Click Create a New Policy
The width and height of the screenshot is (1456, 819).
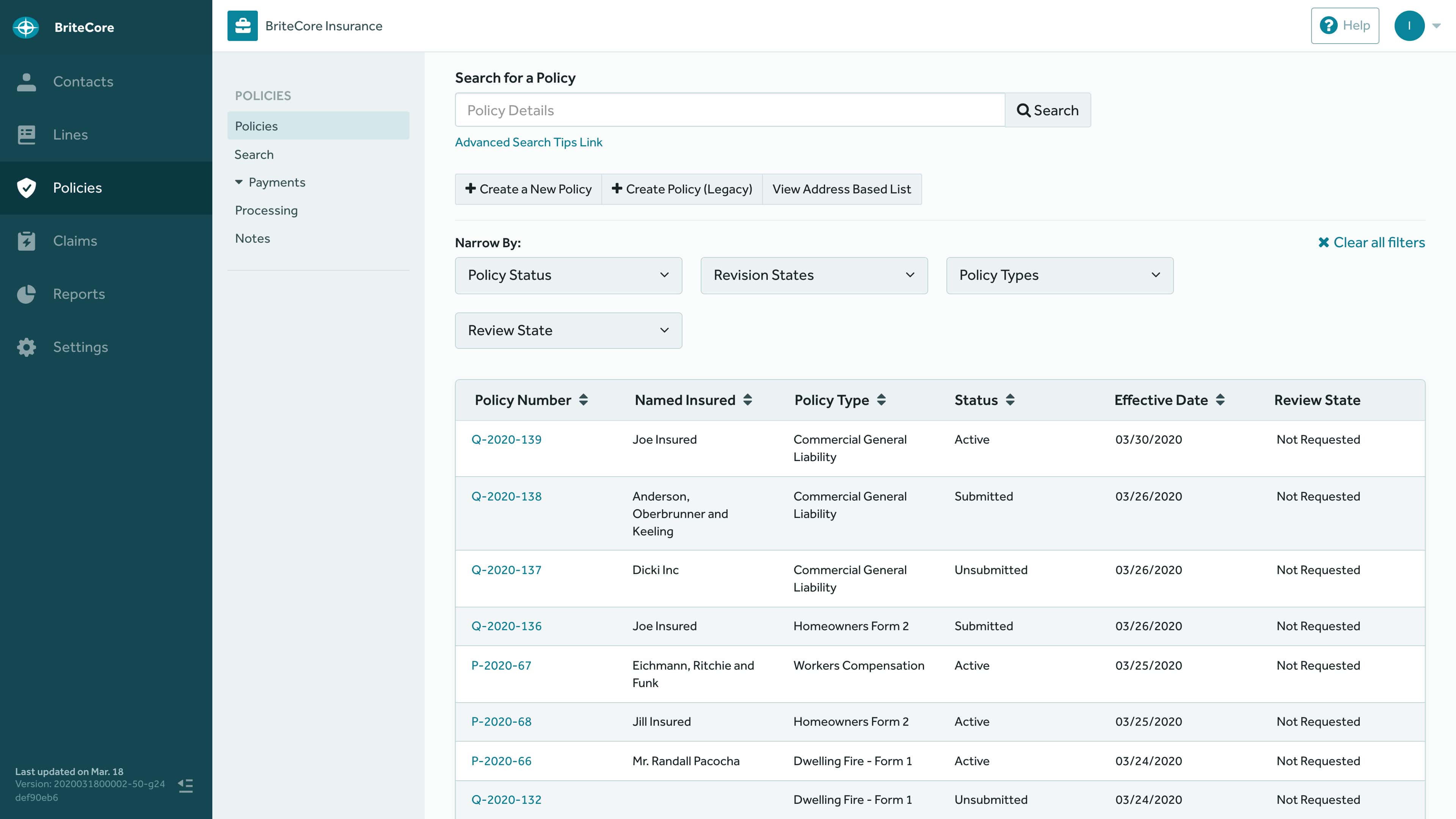(x=528, y=189)
